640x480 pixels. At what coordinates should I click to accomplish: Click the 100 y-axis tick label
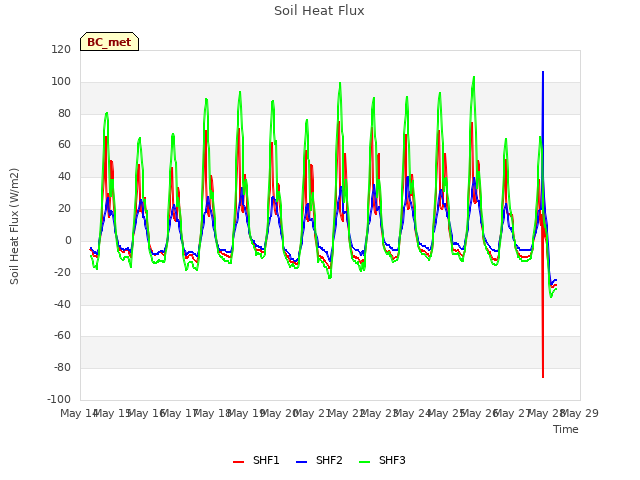61,81
